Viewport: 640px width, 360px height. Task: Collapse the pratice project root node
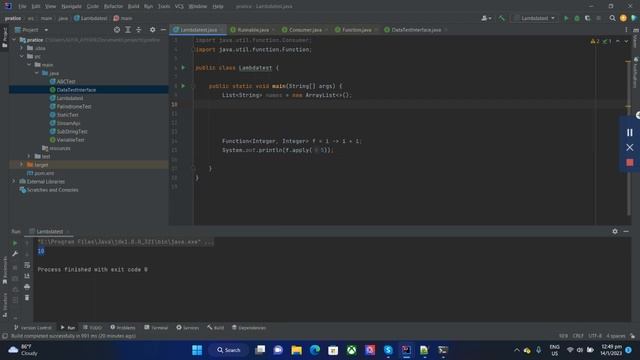14,40
